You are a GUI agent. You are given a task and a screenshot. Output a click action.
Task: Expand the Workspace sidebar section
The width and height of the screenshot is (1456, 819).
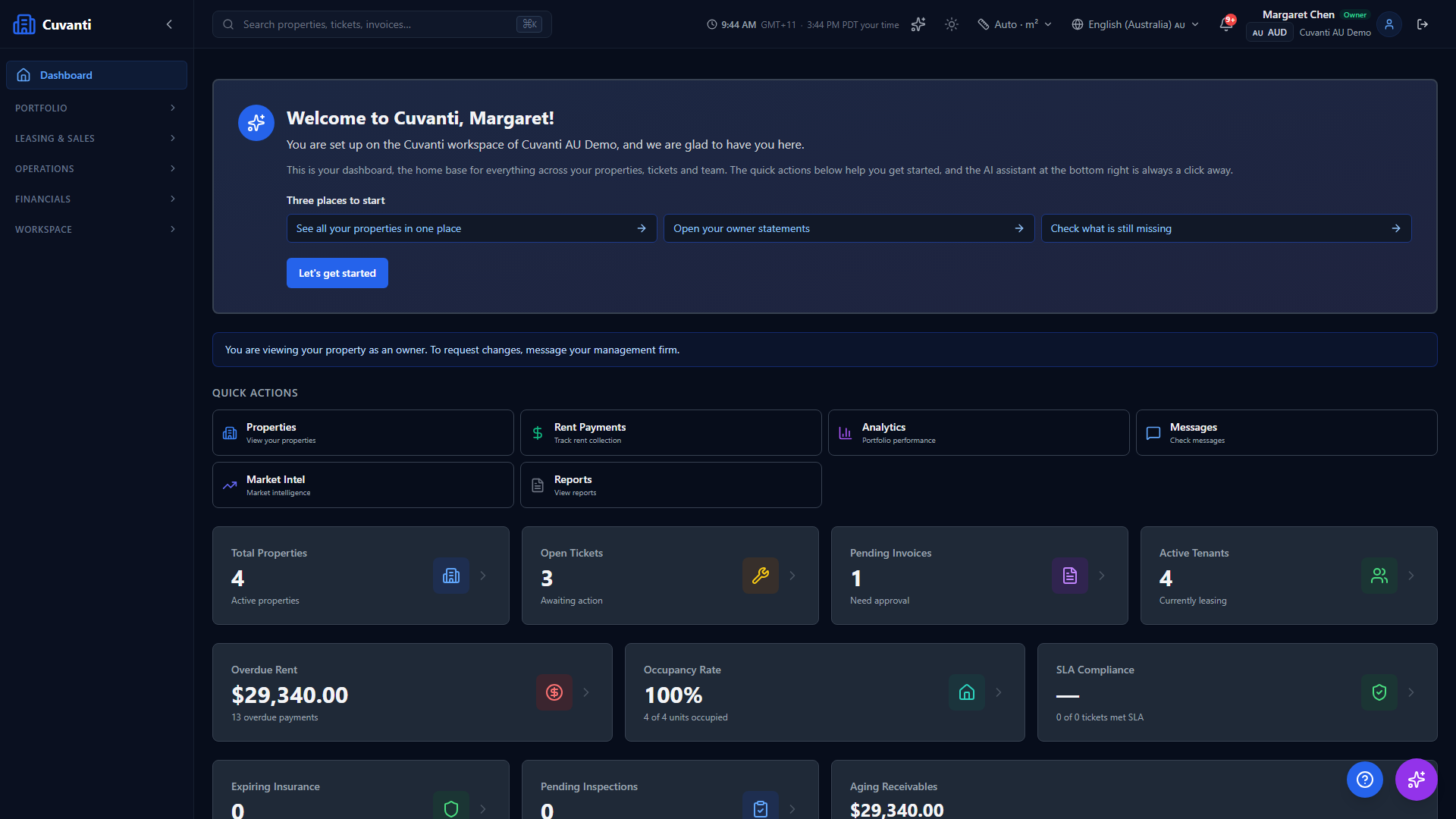tap(96, 229)
